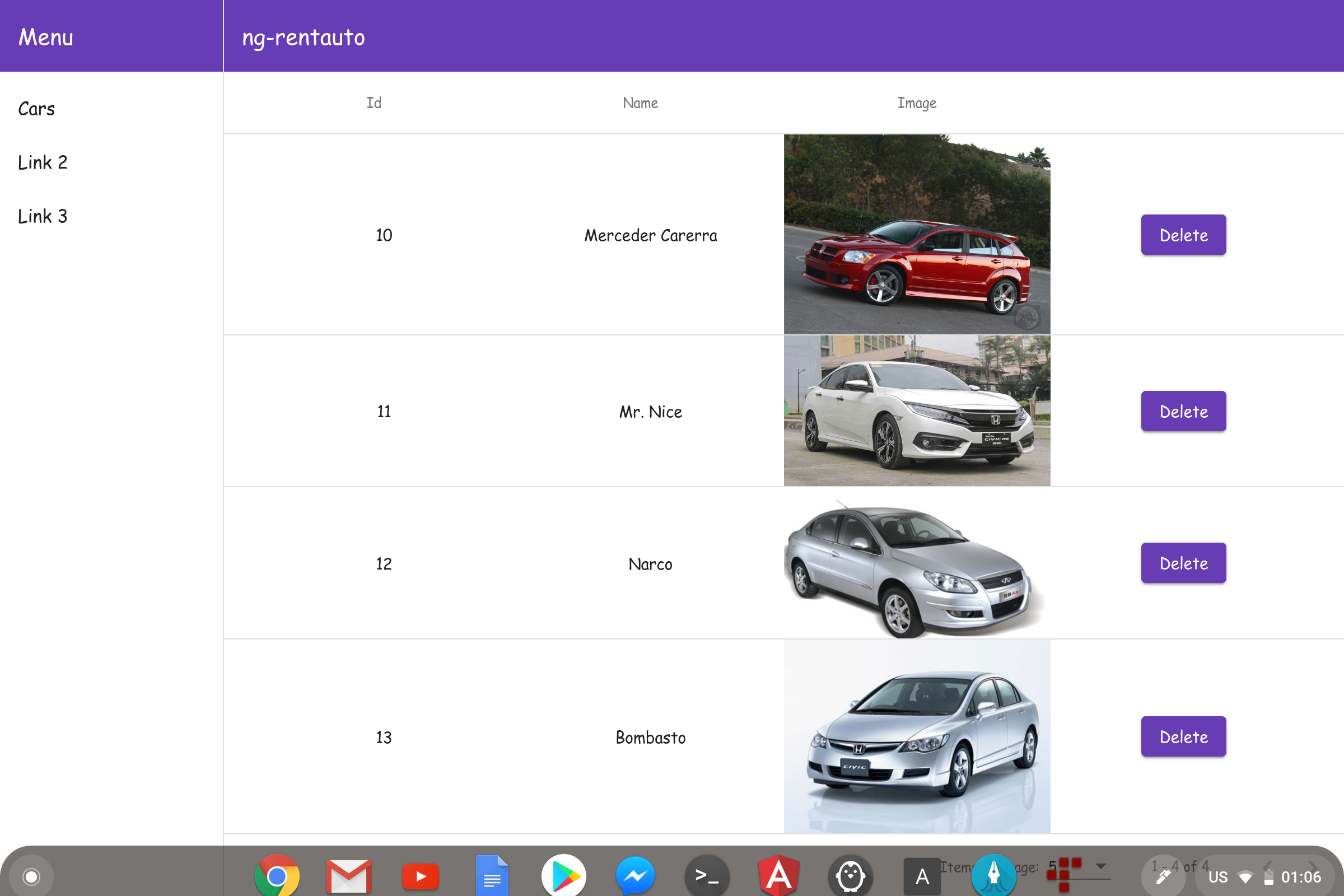Open the penguin Linux app icon

click(850, 875)
